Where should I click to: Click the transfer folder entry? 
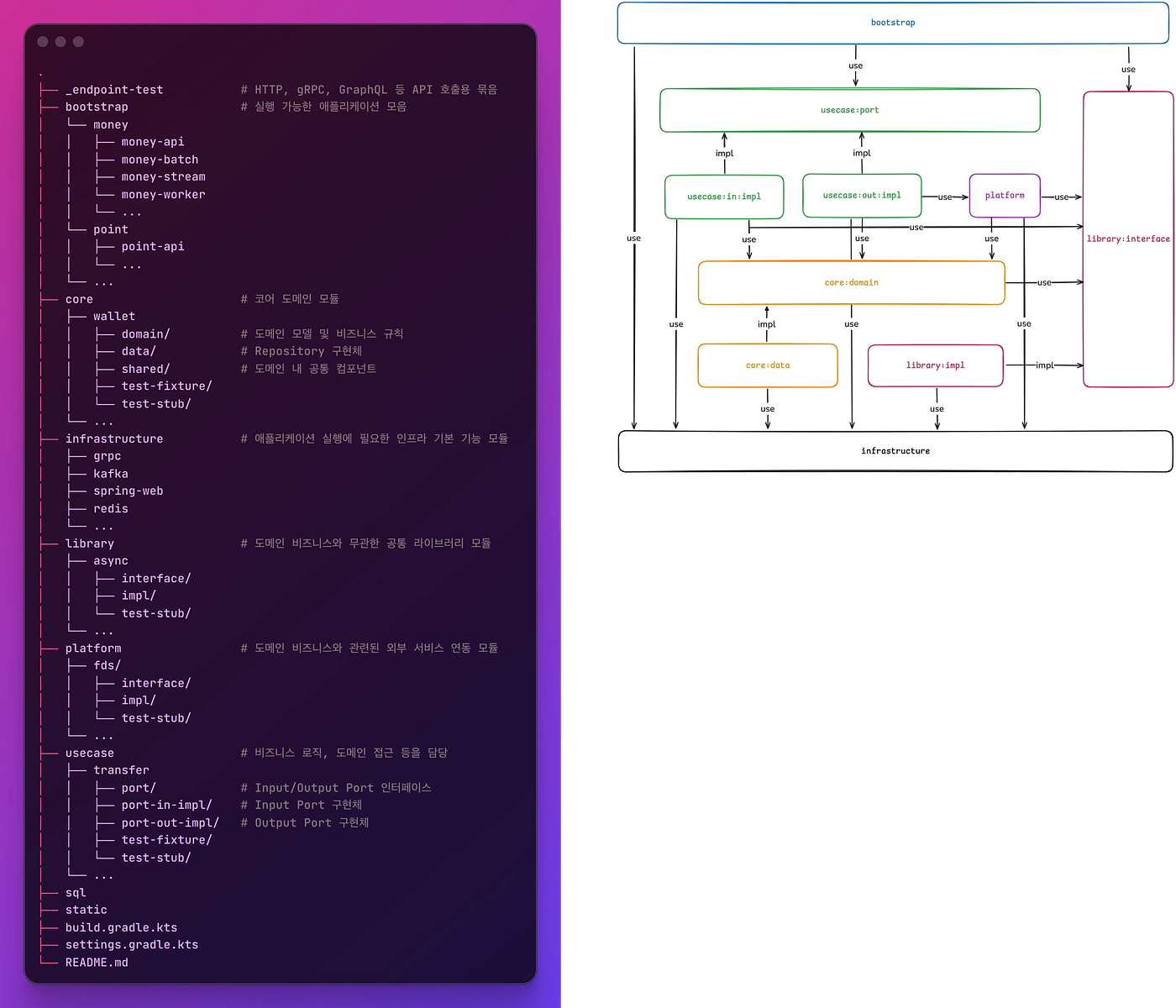pos(121,770)
